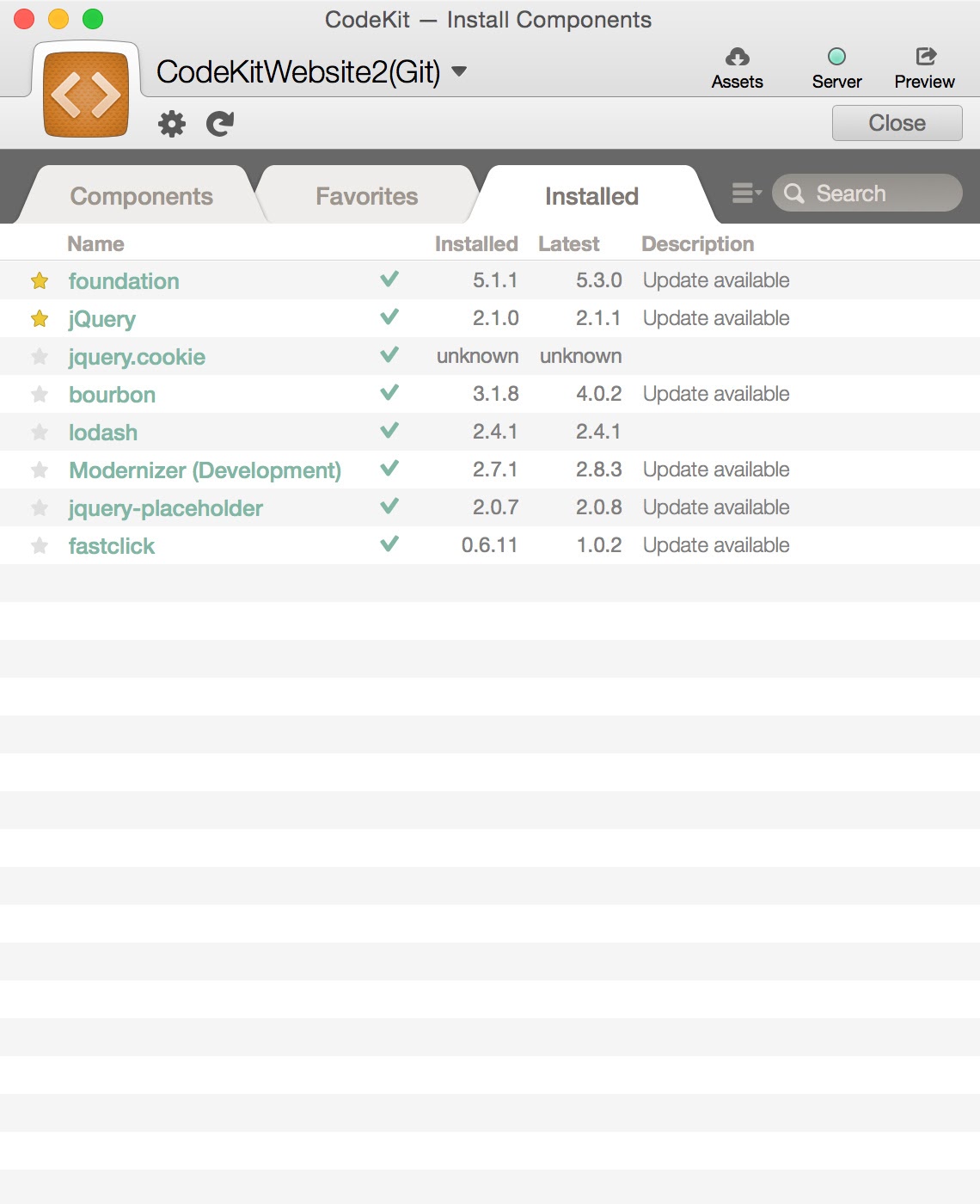Viewport: 980px width, 1204px height.
Task: Click the installed checkmark for lodash
Action: tap(389, 430)
